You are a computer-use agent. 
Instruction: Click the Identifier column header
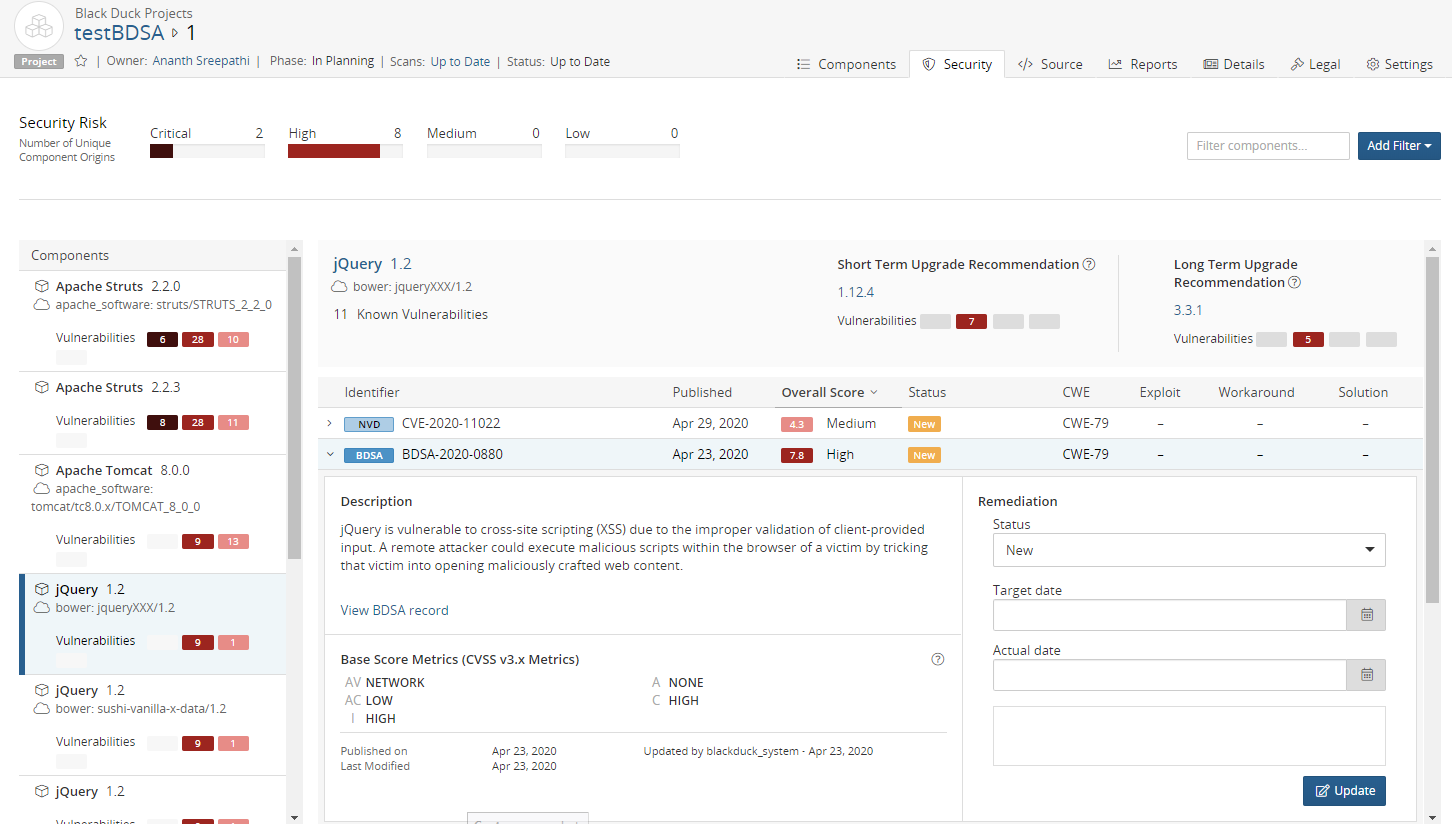coord(372,392)
